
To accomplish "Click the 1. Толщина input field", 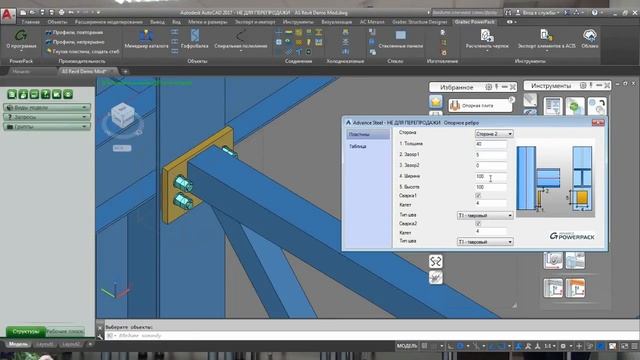I will click(x=491, y=144).
